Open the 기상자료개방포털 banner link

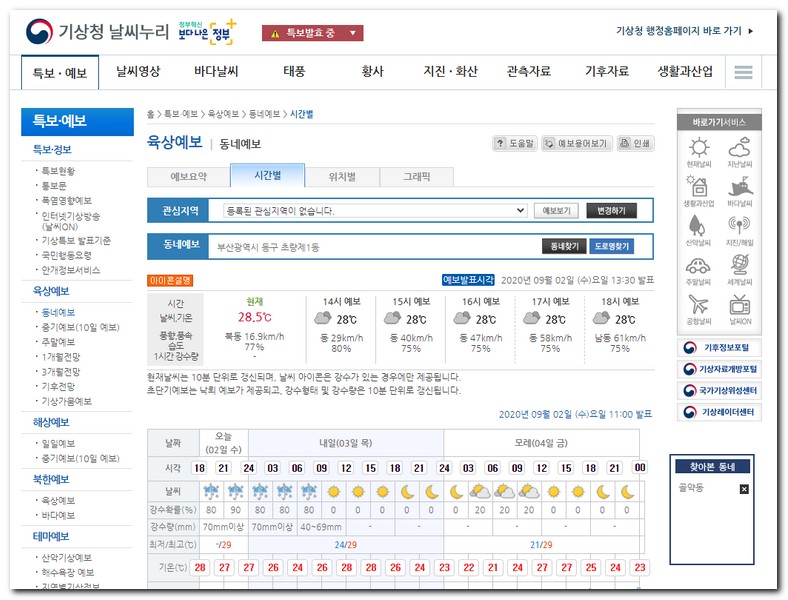point(719,369)
